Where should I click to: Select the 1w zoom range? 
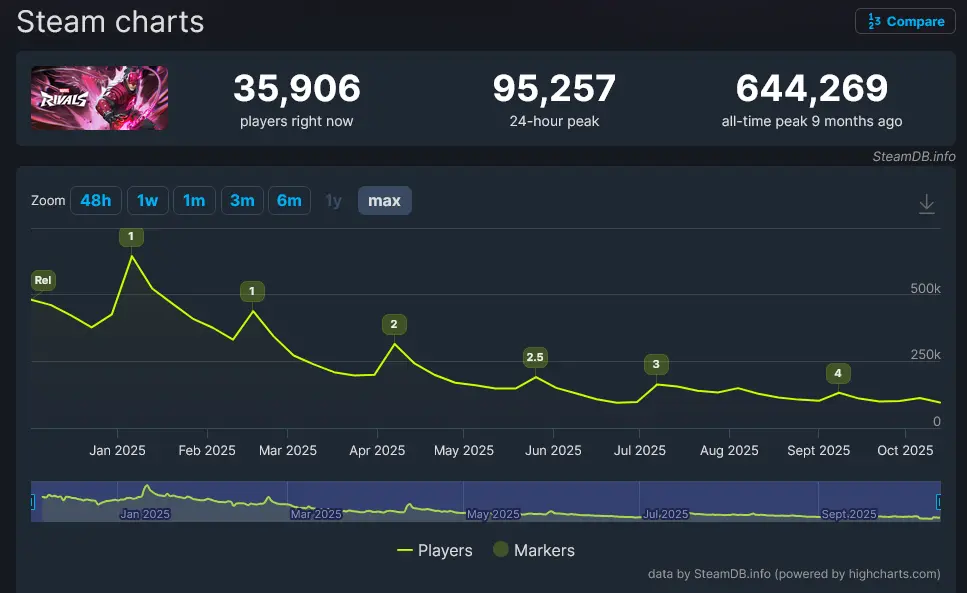pyautogui.click(x=147, y=201)
